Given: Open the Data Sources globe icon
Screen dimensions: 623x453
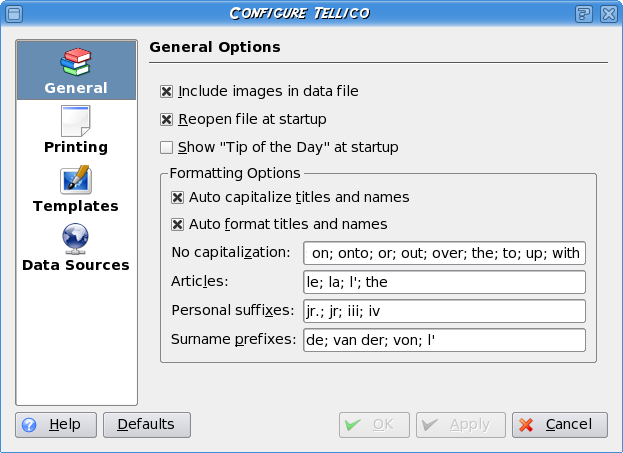Looking at the screenshot, I should 75,238.
